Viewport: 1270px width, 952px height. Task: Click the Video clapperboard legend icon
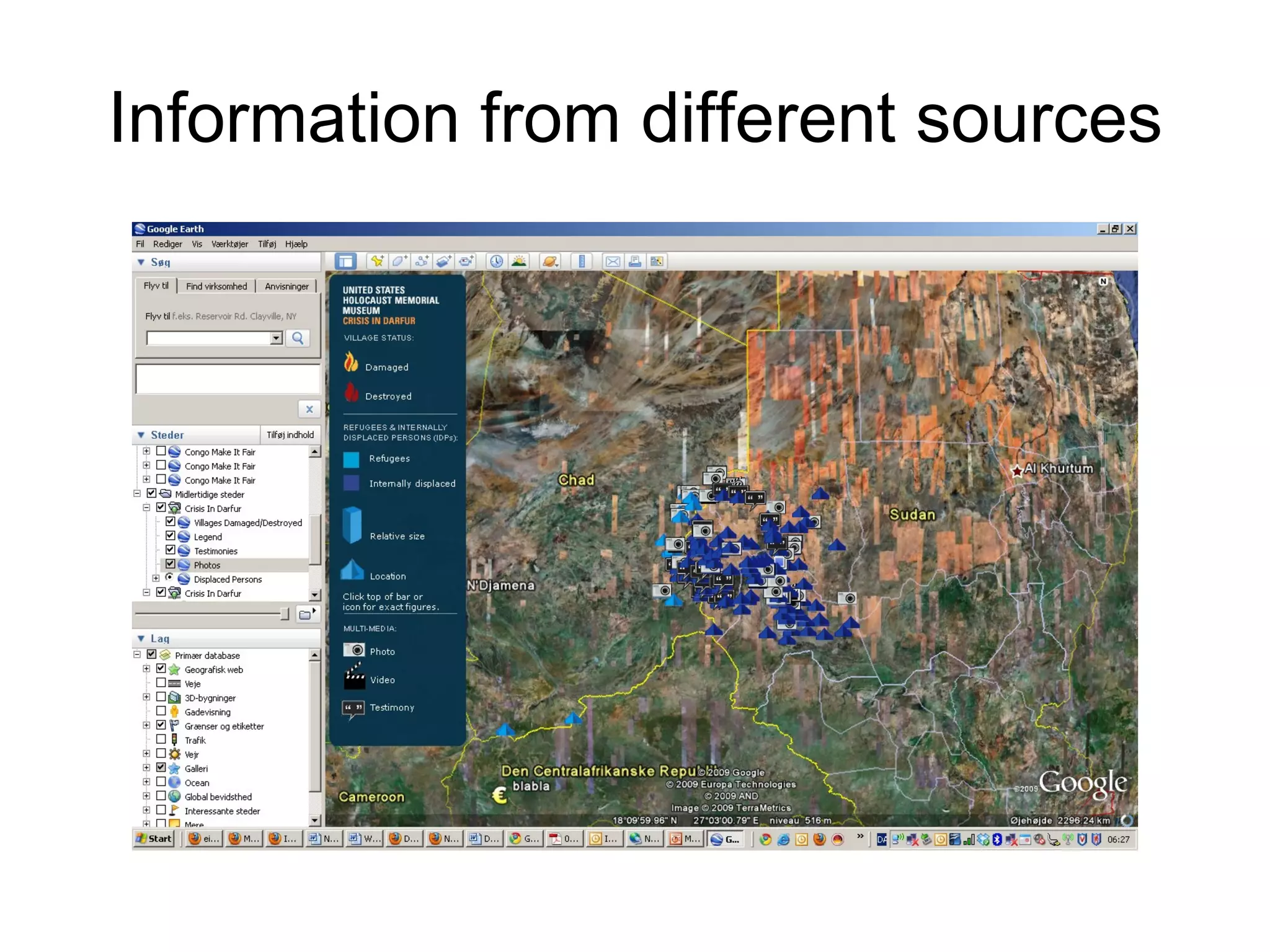[354, 677]
